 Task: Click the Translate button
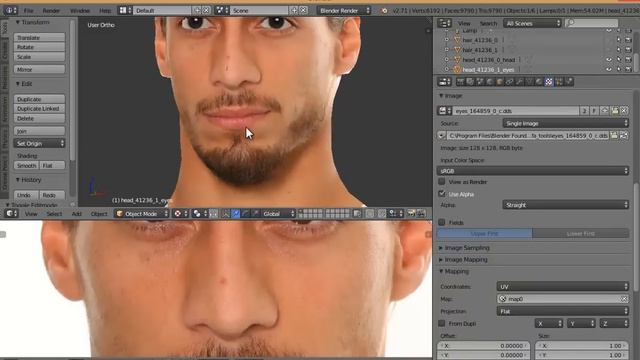click(x=39, y=38)
